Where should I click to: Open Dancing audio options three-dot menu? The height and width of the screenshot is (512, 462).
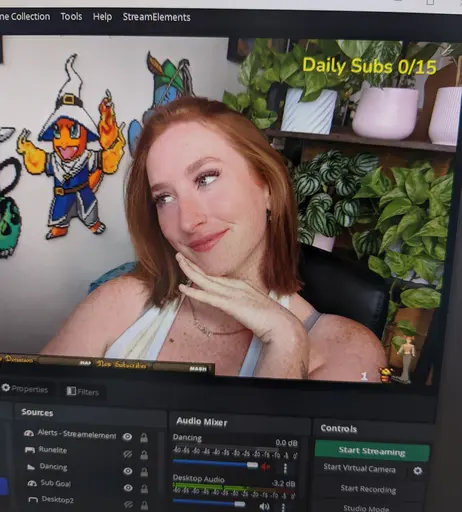coord(285,468)
